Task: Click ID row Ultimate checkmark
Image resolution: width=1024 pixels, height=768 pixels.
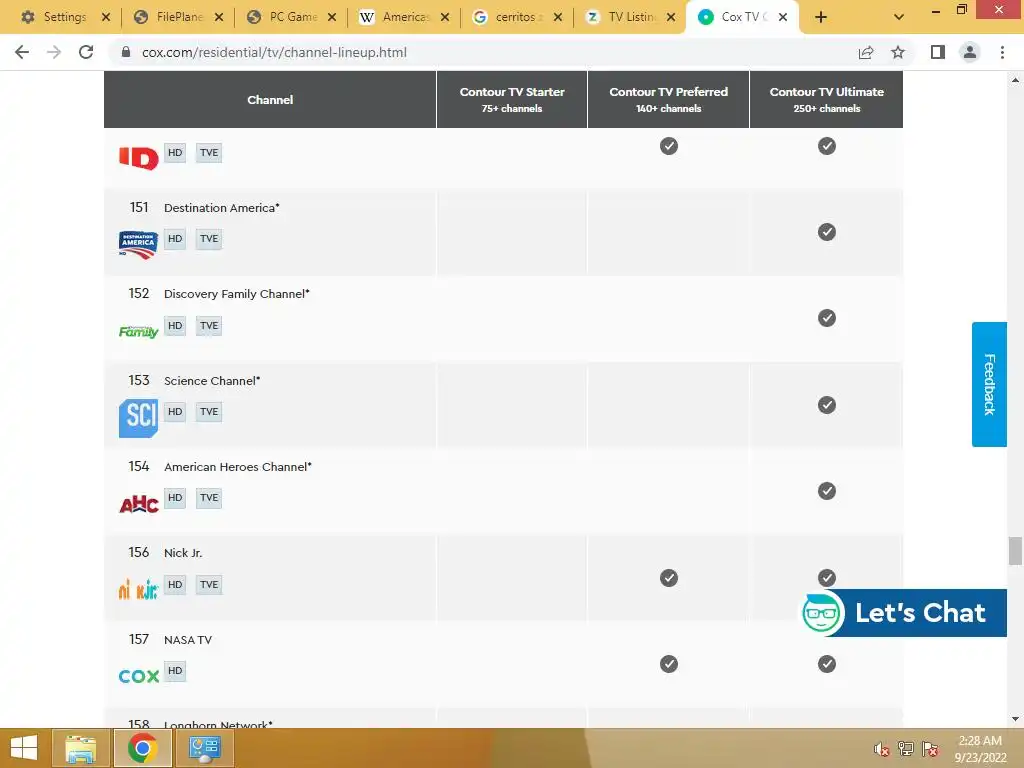Action: [x=827, y=146]
